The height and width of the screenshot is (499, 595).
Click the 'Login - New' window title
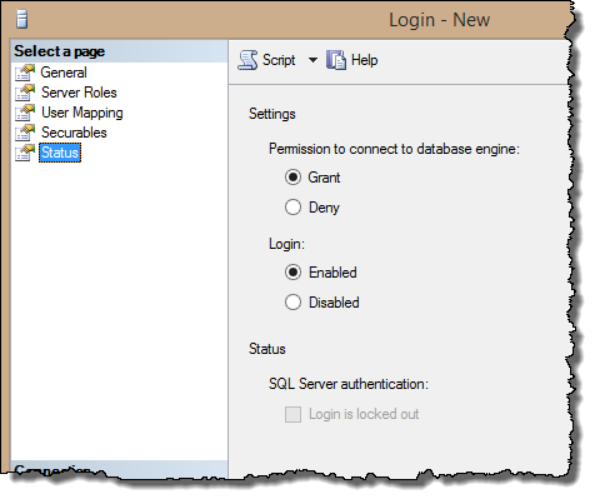[439, 20]
